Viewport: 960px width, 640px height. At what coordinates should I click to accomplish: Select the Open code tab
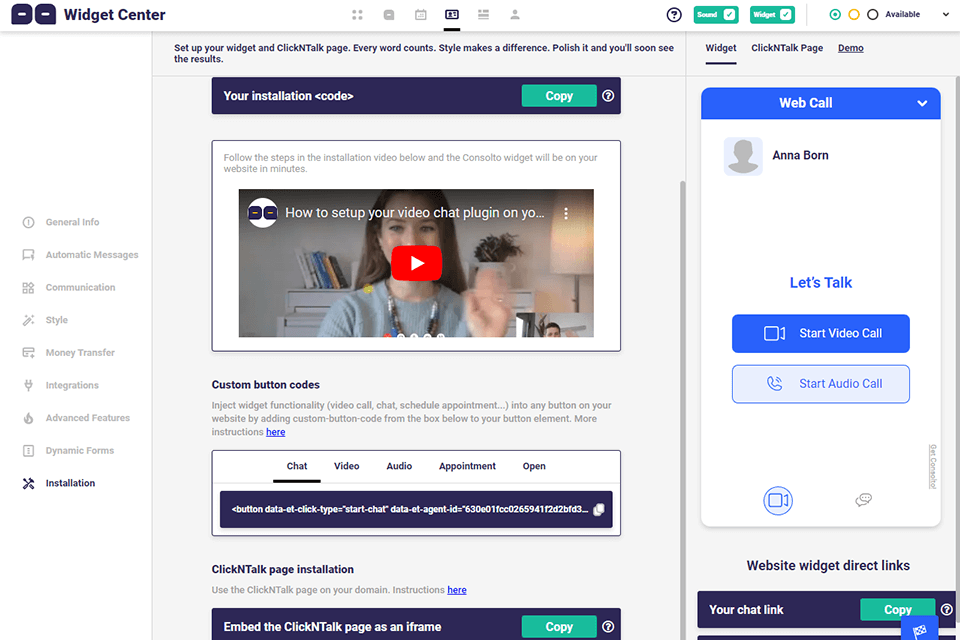[x=534, y=466]
